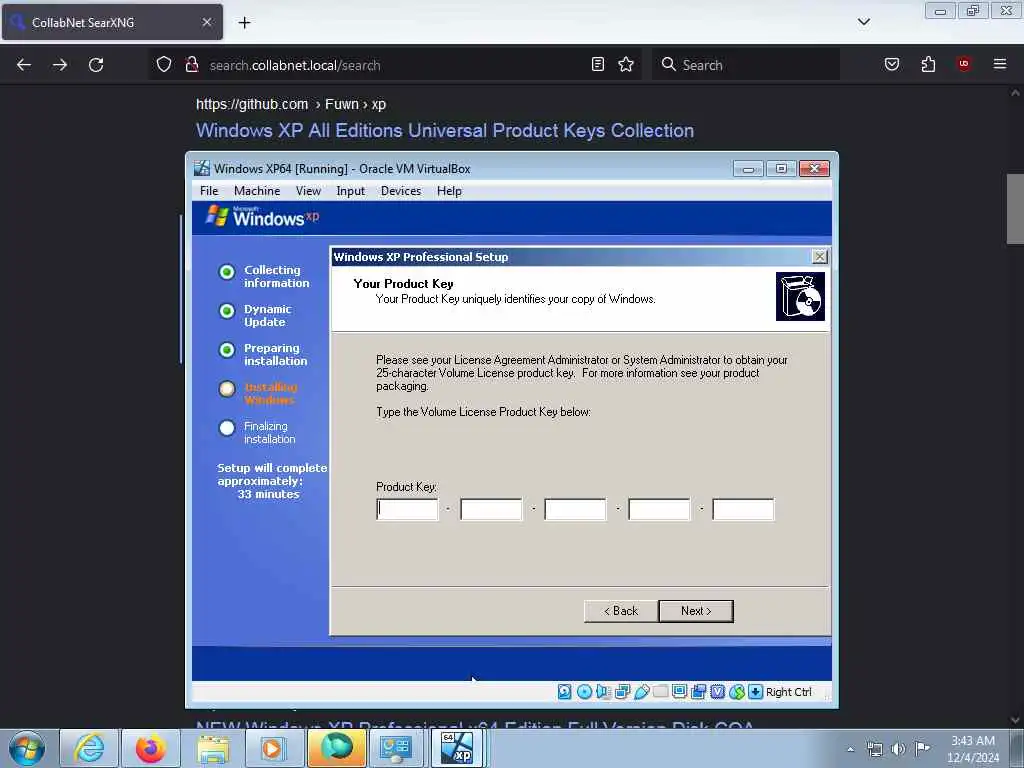Open the VirtualBox XP64 taskbar item
Viewport: 1024px width, 768px height.
pyautogui.click(x=457, y=748)
